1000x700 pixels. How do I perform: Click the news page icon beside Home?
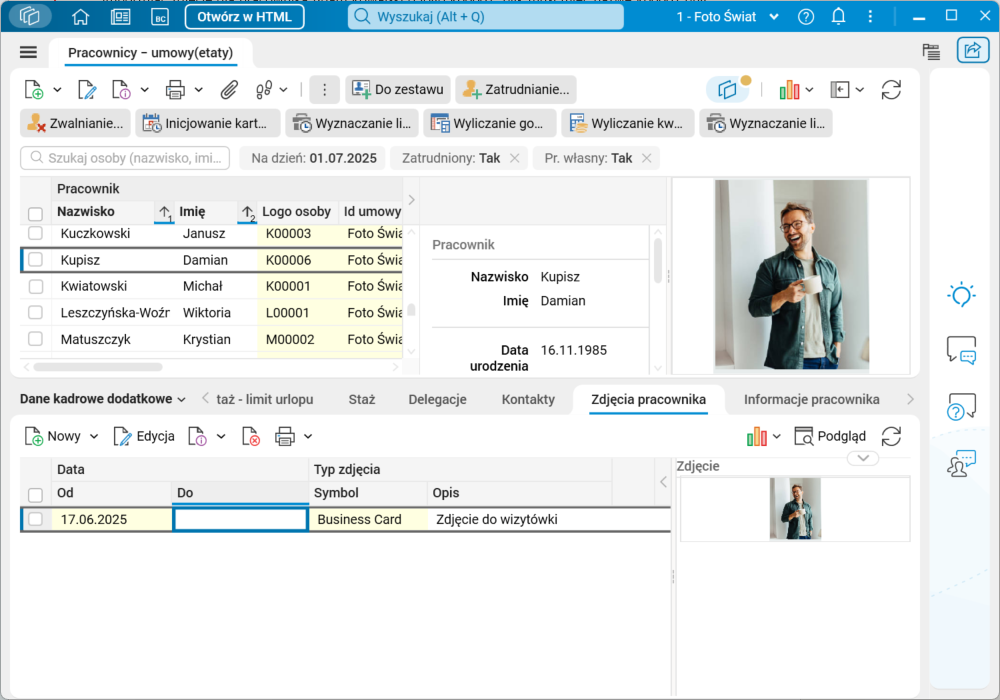tap(121, 17)
